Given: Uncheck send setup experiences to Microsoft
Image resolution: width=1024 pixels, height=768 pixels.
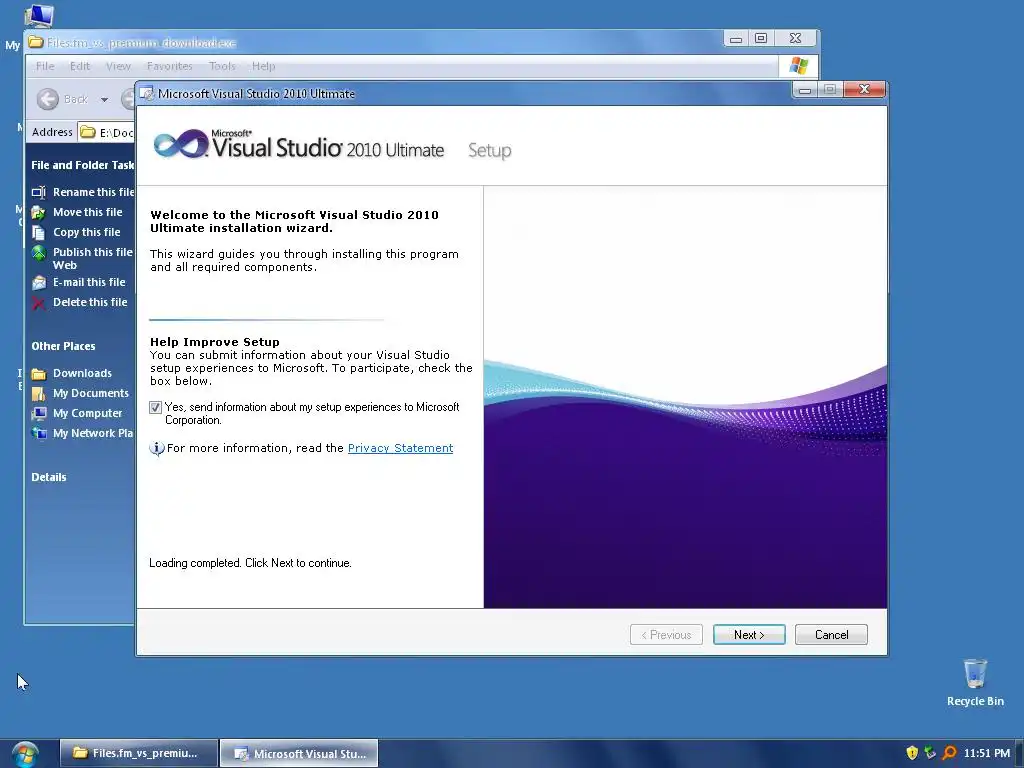Looking at the screenshot, I should click(155, 408).
